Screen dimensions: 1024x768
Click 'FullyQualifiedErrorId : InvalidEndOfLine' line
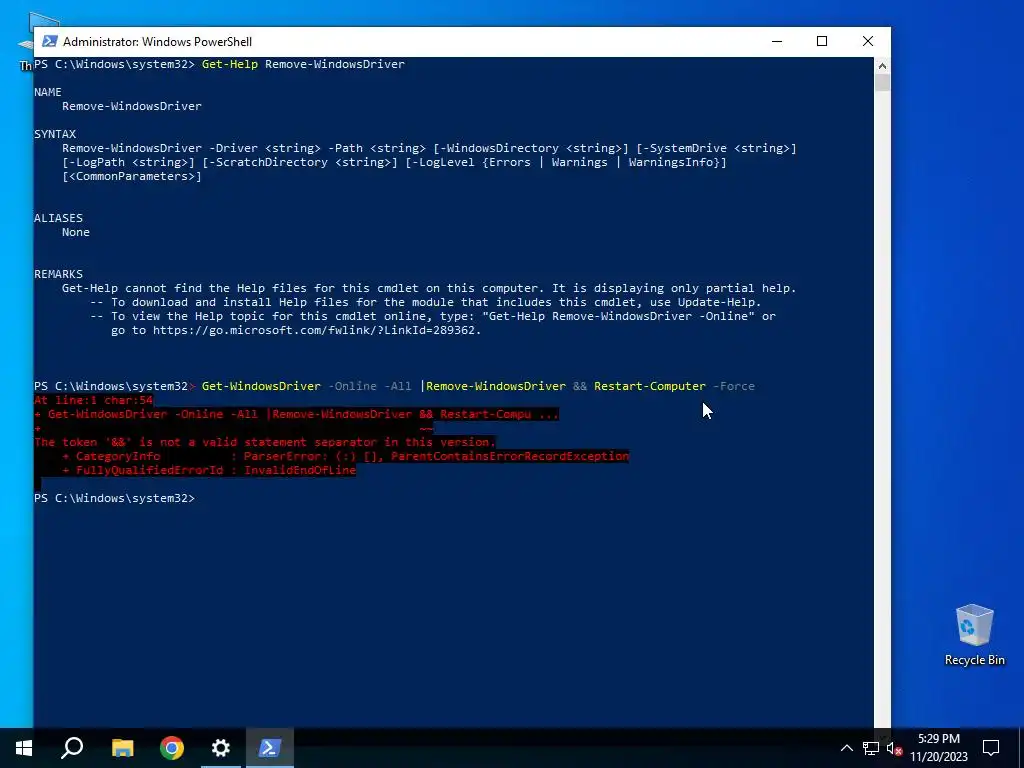[x=209, y=470]
